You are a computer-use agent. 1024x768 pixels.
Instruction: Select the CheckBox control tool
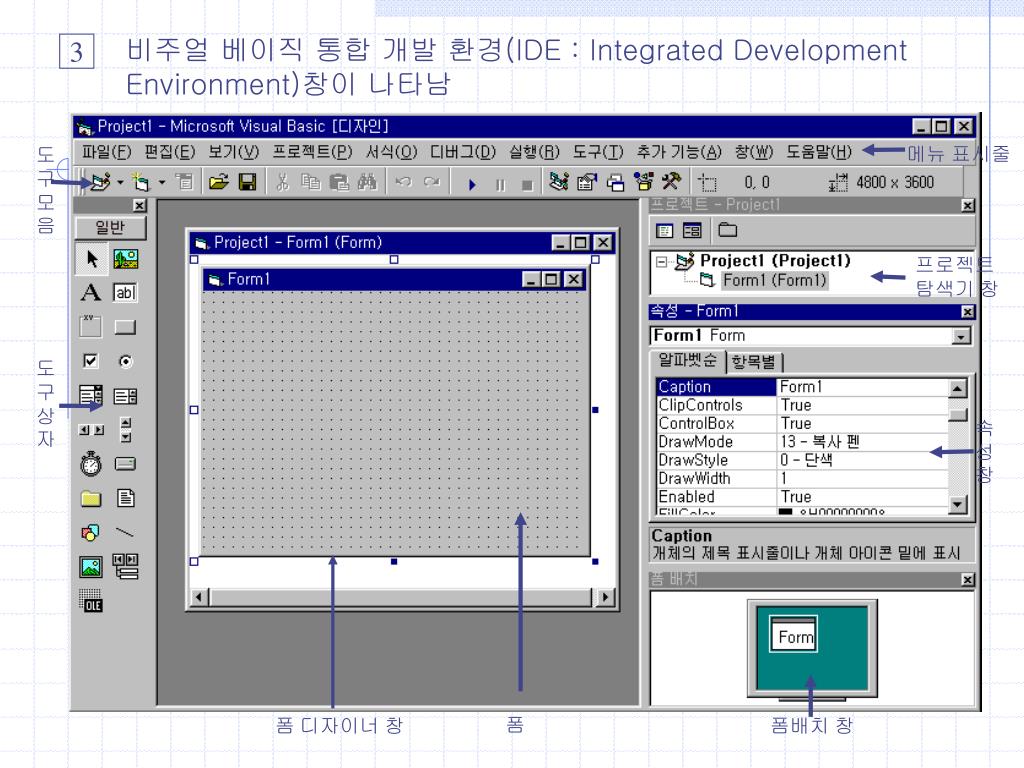91,361
